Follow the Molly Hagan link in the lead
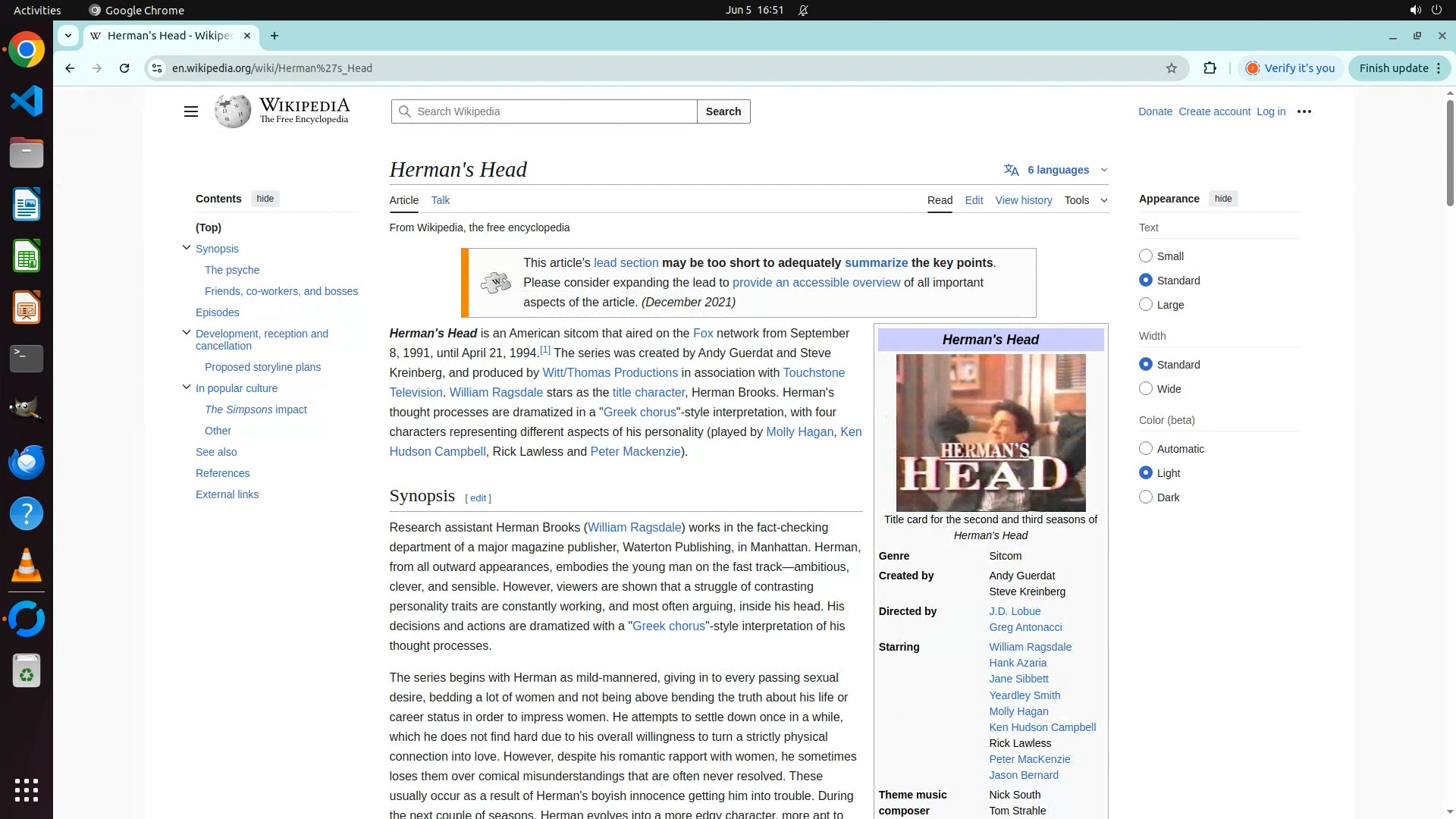 pos(799,432)
